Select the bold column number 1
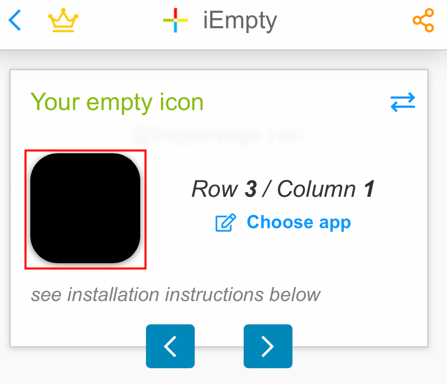Image resolution: width=447 pixels, height=384 pixels. pyautogui.click(x=369, y=189)
